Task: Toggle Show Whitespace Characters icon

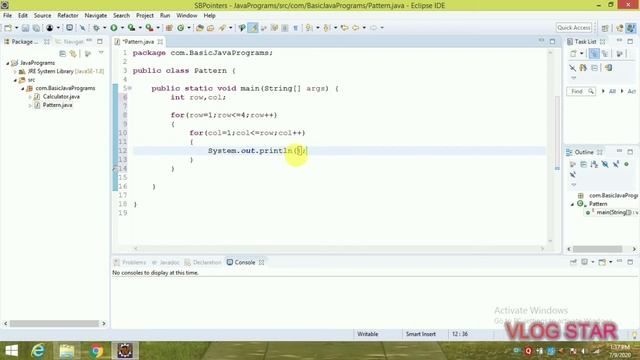Action: click(296, 28)
